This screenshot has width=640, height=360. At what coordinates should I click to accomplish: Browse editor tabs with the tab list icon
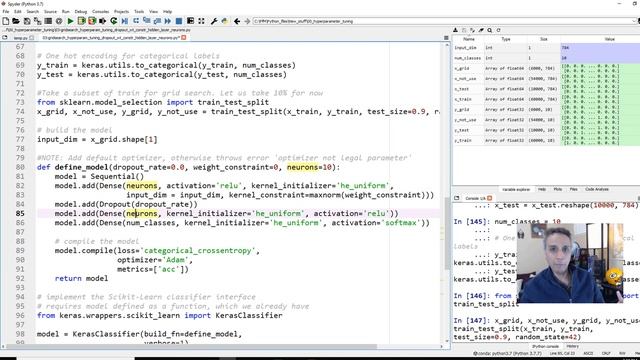(5, 38)
